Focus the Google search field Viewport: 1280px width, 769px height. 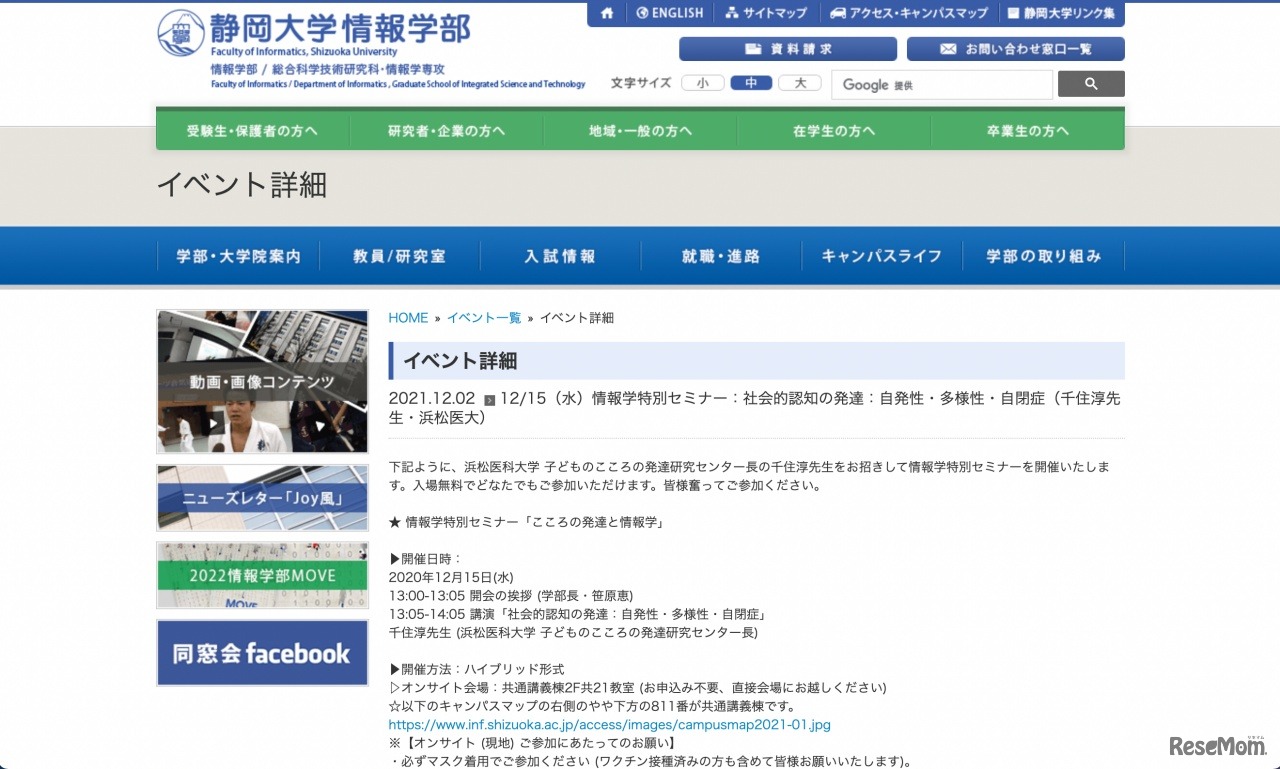point(942,85)
